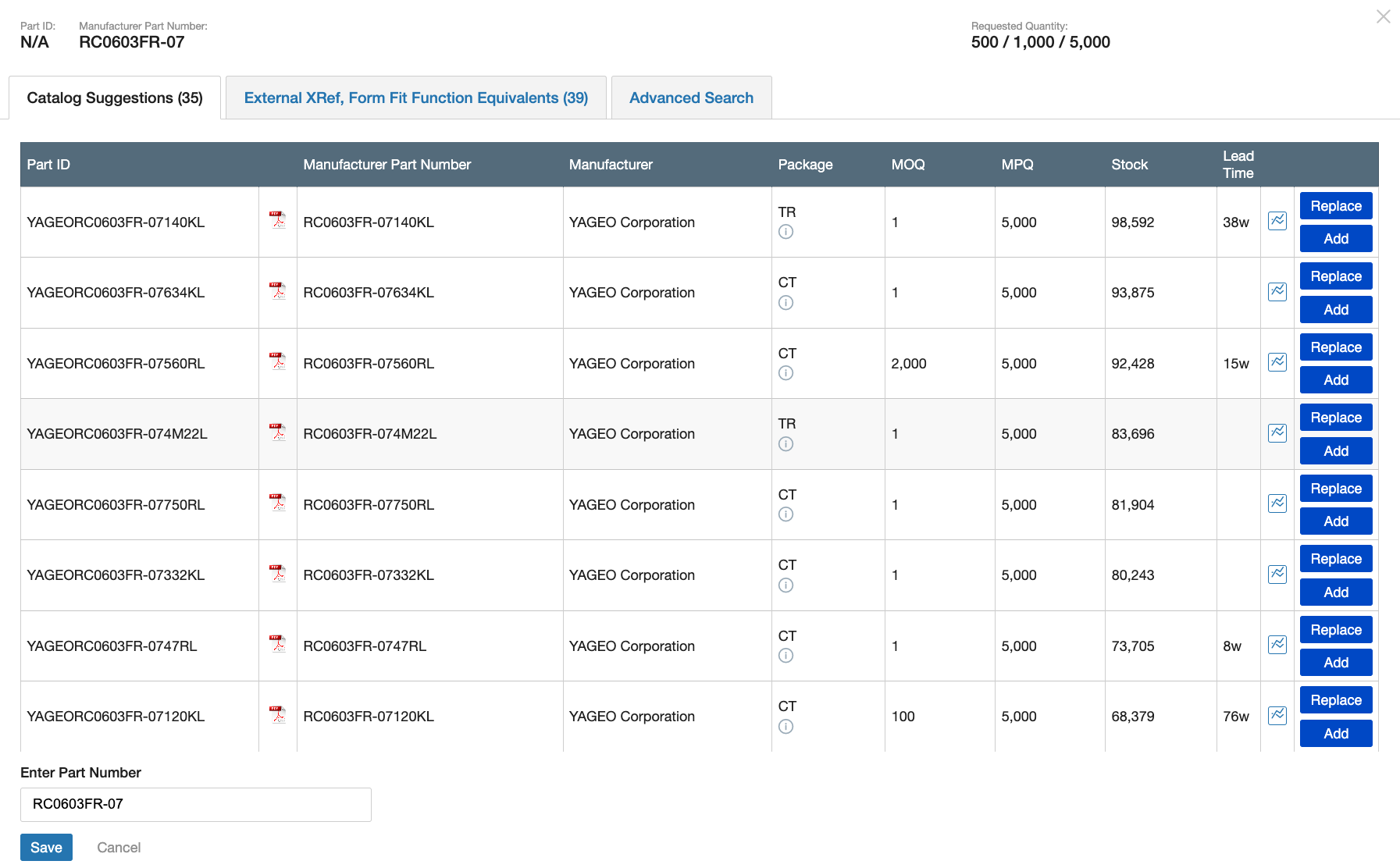
Task: Cancel the part number dialog
Action: pos(119,848)
